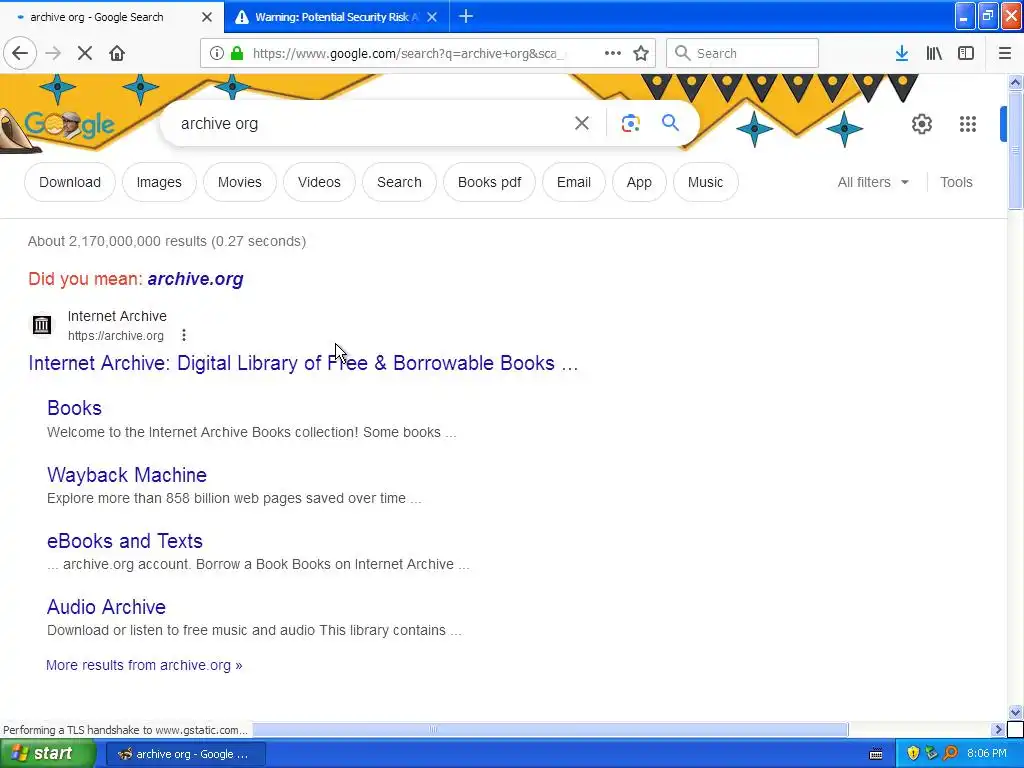Image resolution: width=1024 pixels, height=768 pixels.
Task: Click the shield security tray icon
Action: [912, 753]
